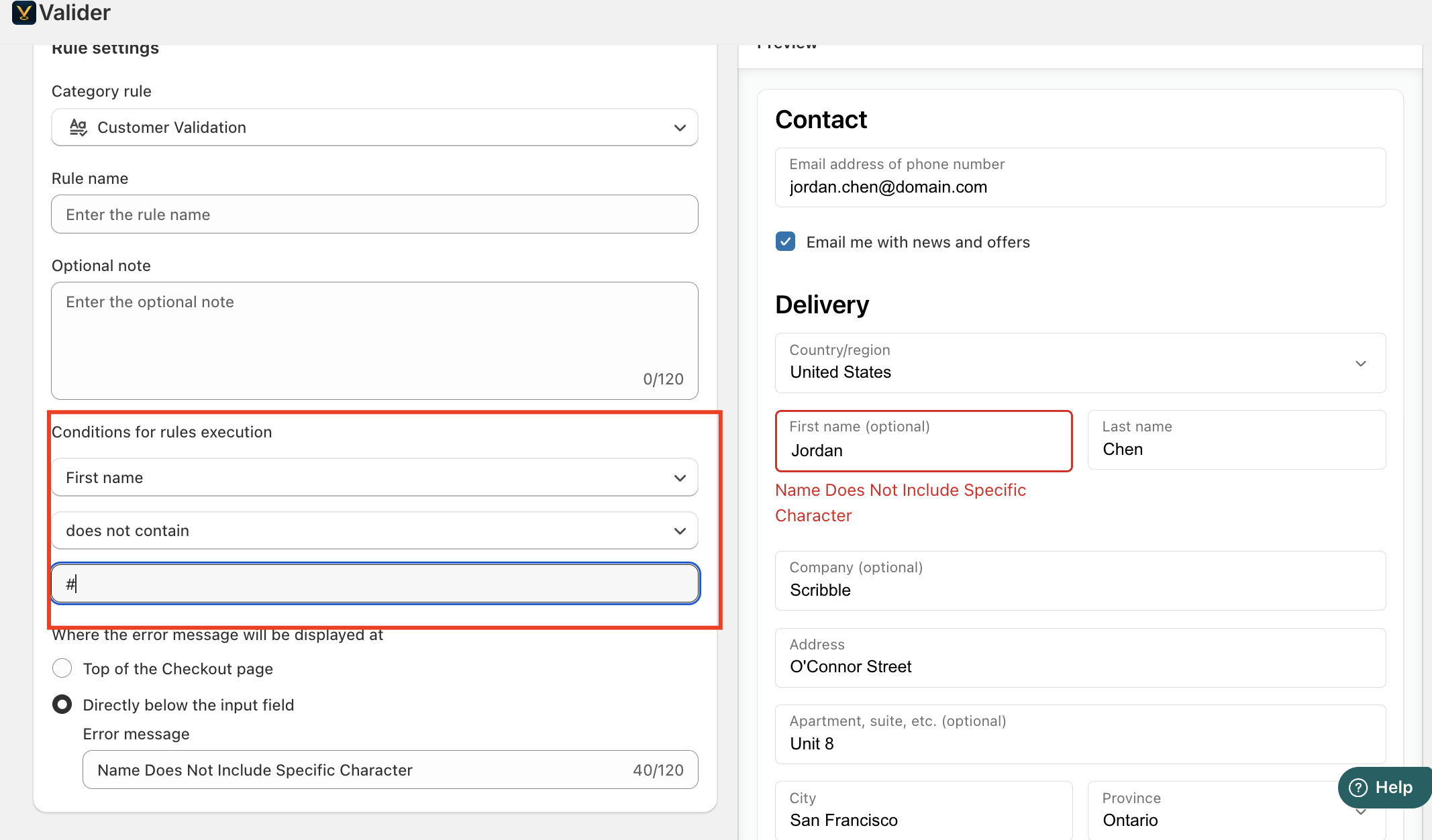Click the Email address preview field

pyautogui.click(x=1080, y=178)
